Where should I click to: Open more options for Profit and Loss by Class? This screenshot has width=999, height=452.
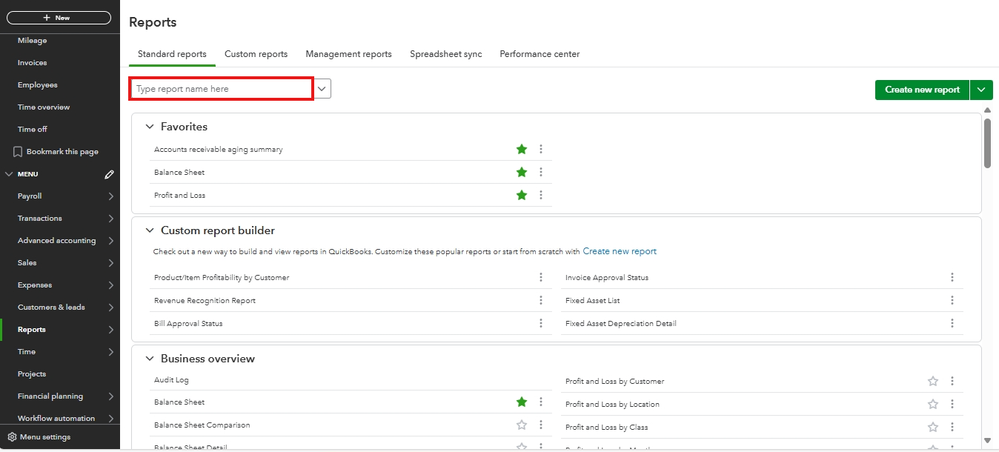pos(952,427)
